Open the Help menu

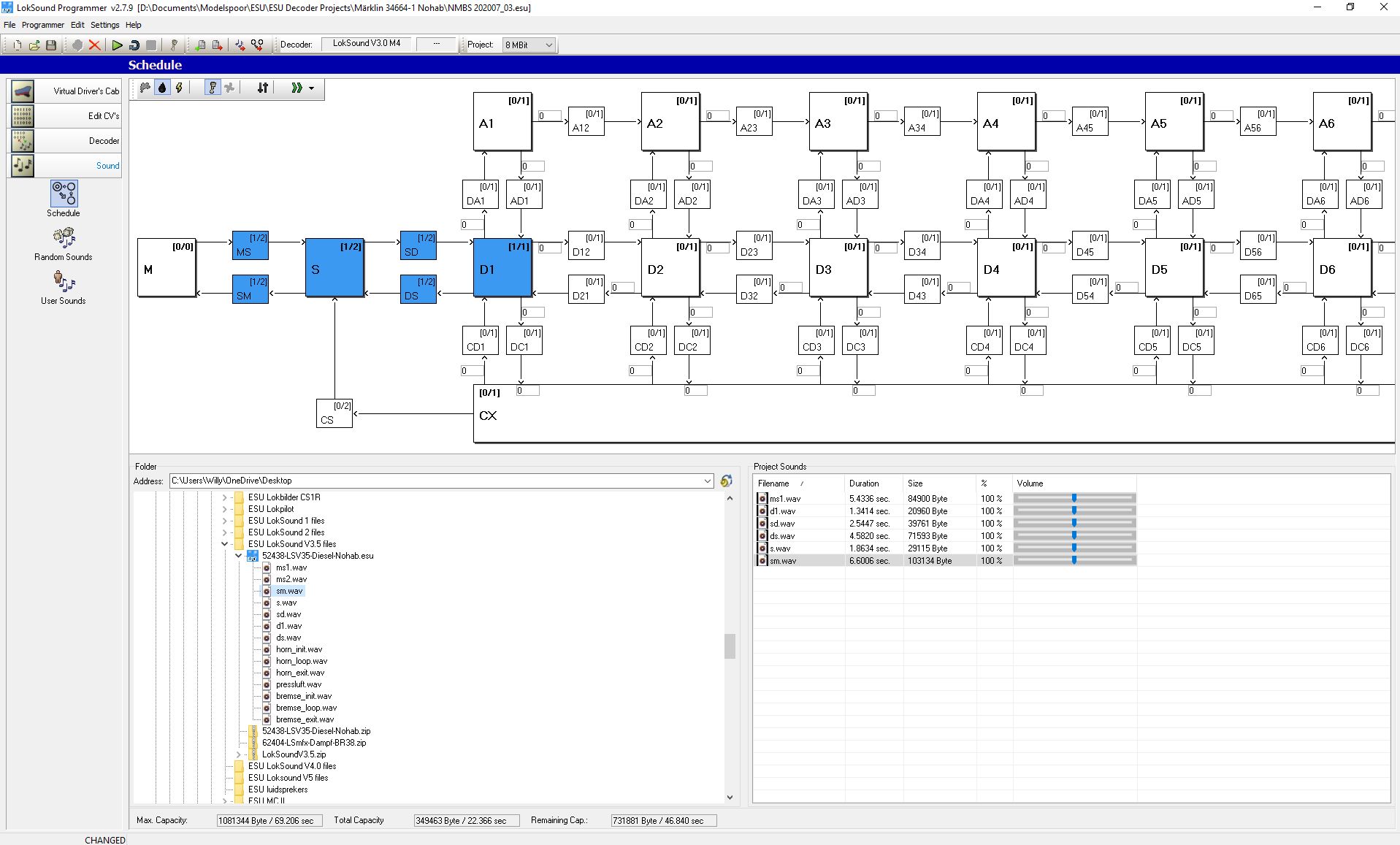click(x=134, y=25)
